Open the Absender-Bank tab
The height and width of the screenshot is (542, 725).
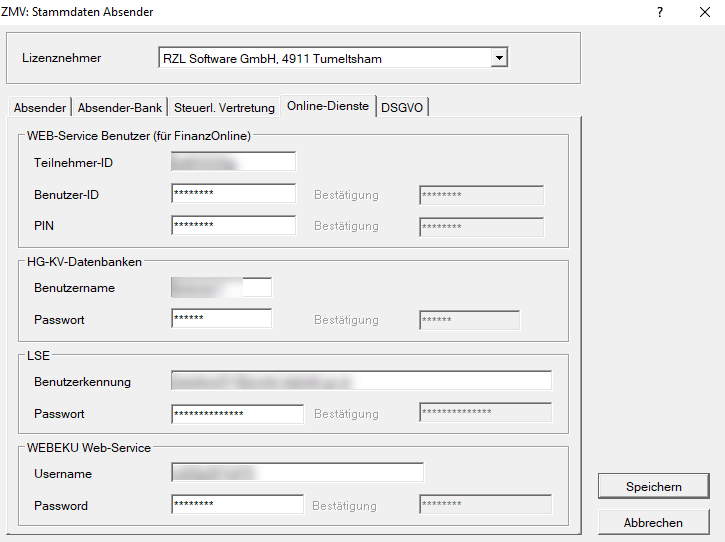[x=120, y=108]
